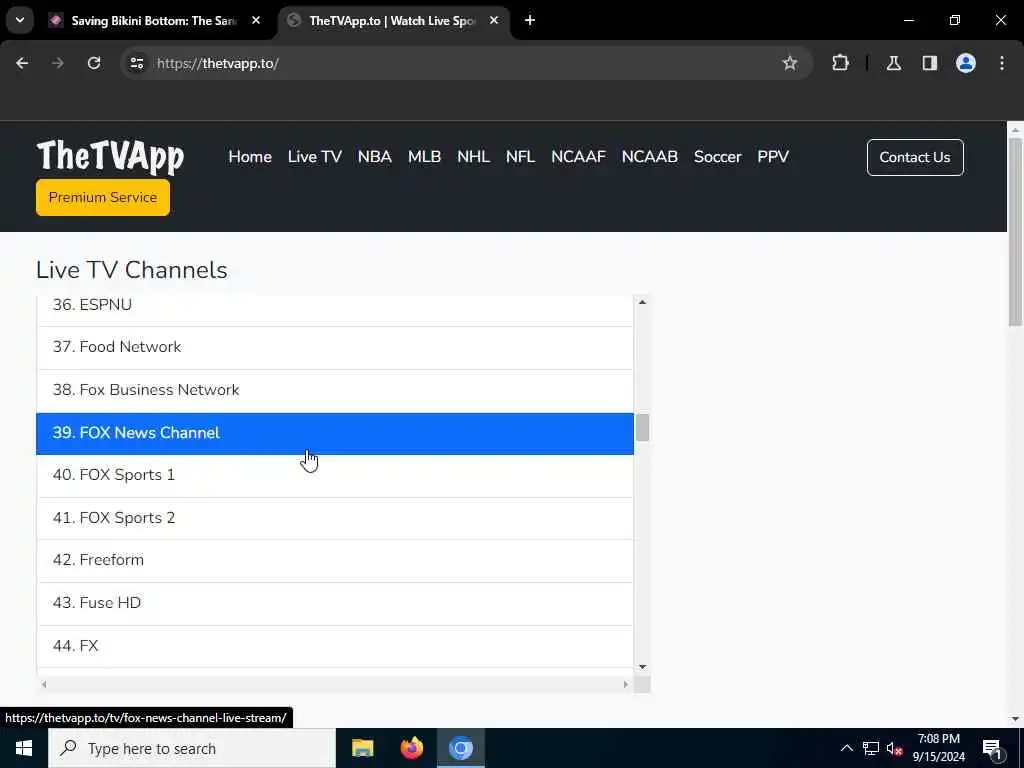Switch to Saving Bikini Bottom tab
Image resolution: width=1024 pixels, height=768 pixels.
click(153, 21)
